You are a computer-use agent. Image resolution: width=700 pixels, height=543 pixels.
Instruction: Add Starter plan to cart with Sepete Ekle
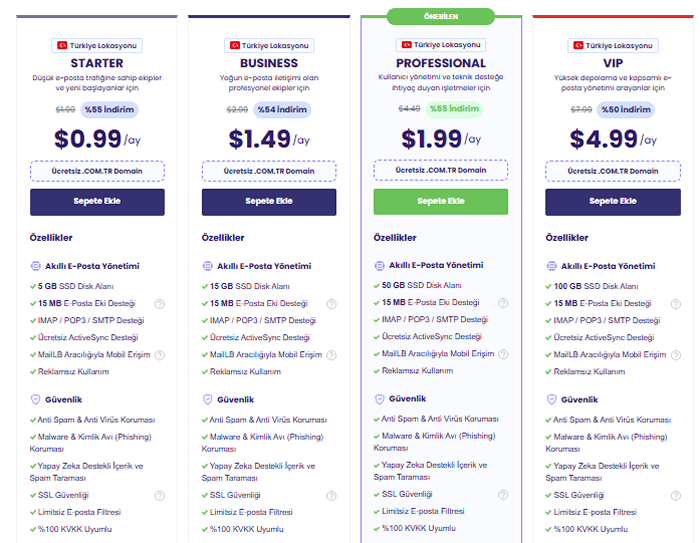click(x=97, y=202)
